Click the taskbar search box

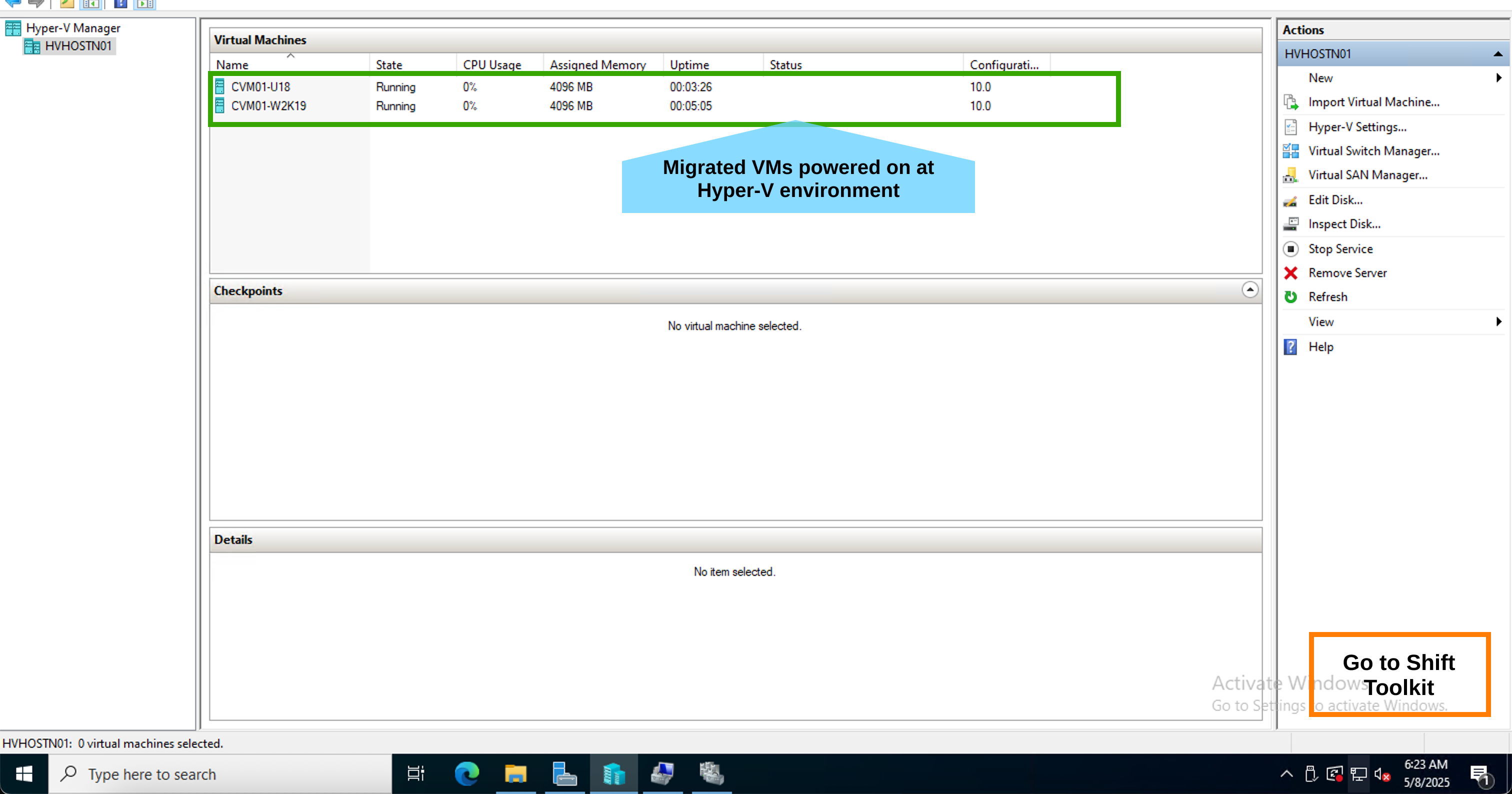tap(220, 774)
